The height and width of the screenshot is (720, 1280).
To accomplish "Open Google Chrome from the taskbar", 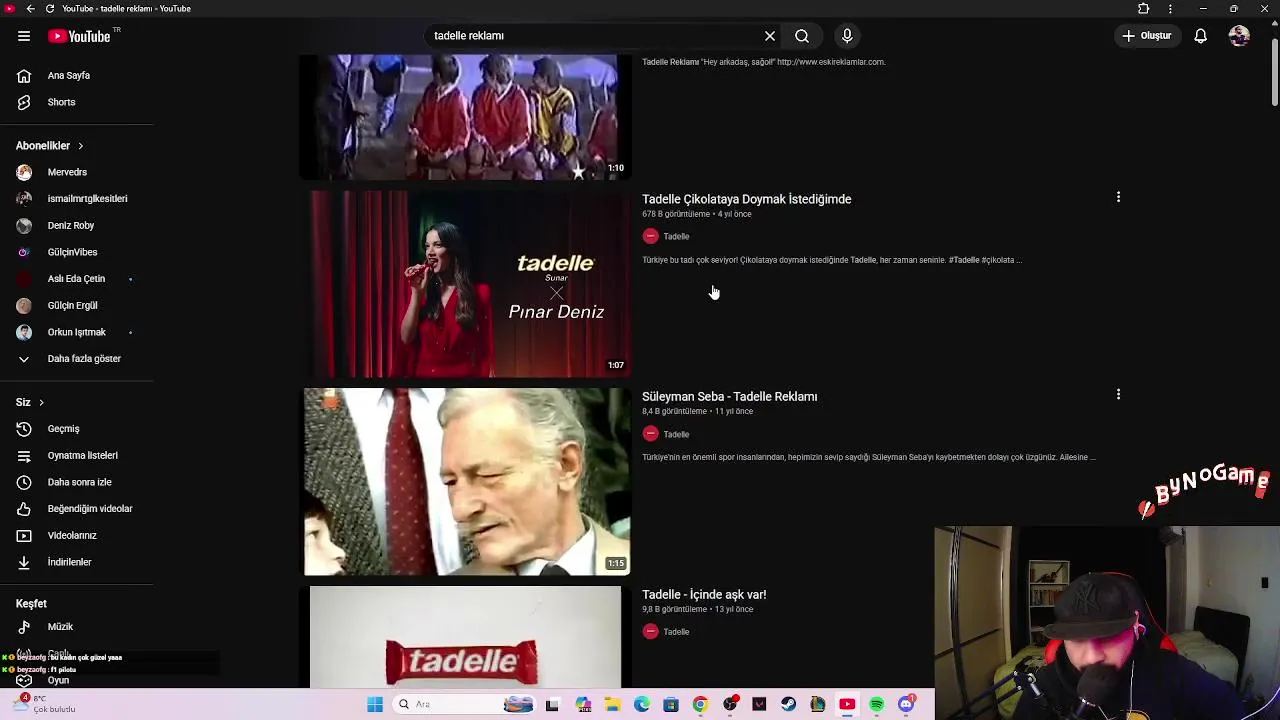I will click(700, 704).
